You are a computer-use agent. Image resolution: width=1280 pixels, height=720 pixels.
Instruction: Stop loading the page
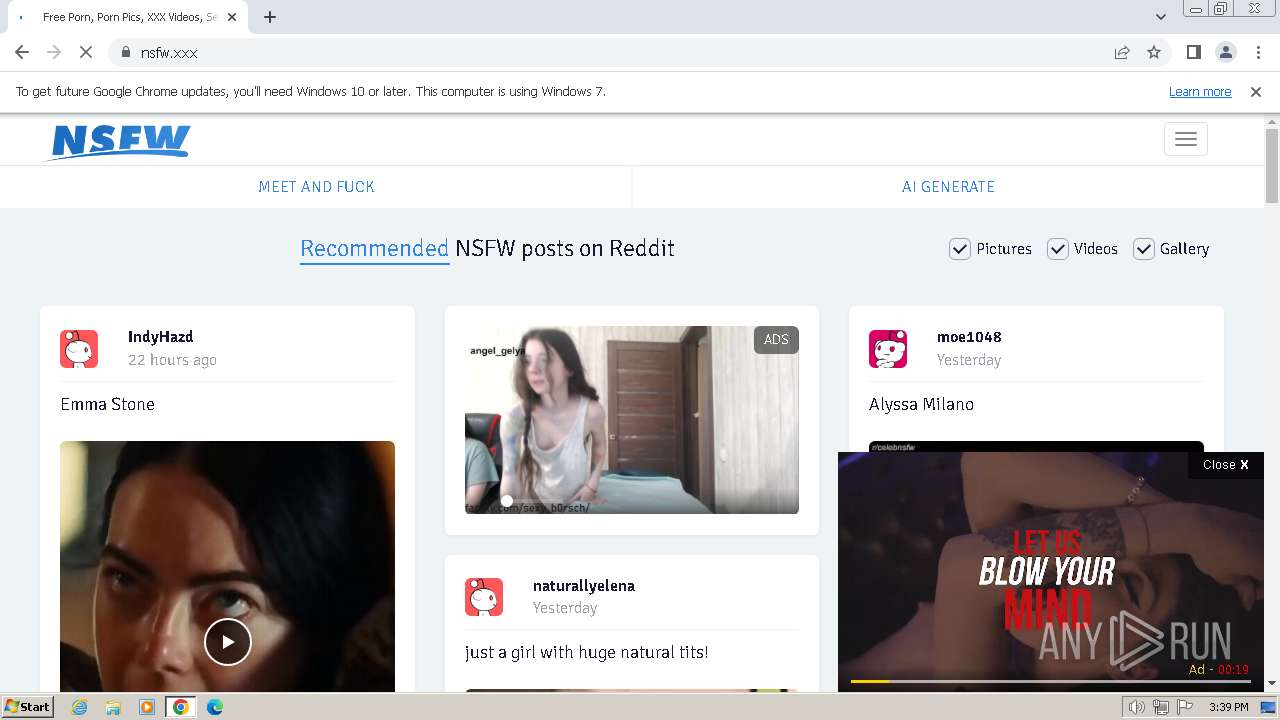pos(85,52)
